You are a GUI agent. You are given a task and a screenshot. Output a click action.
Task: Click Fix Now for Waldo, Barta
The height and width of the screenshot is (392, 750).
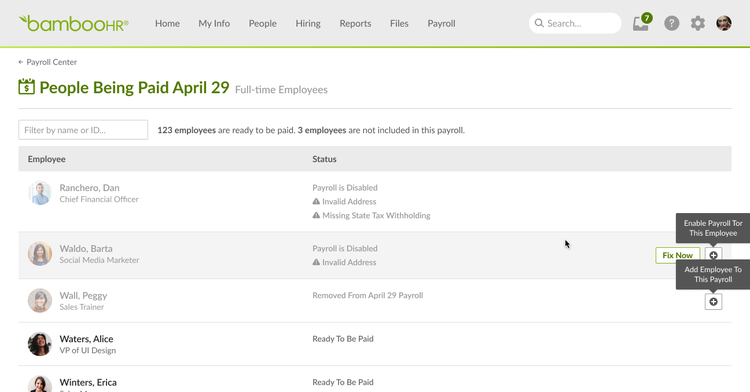(x=677, y=255)
